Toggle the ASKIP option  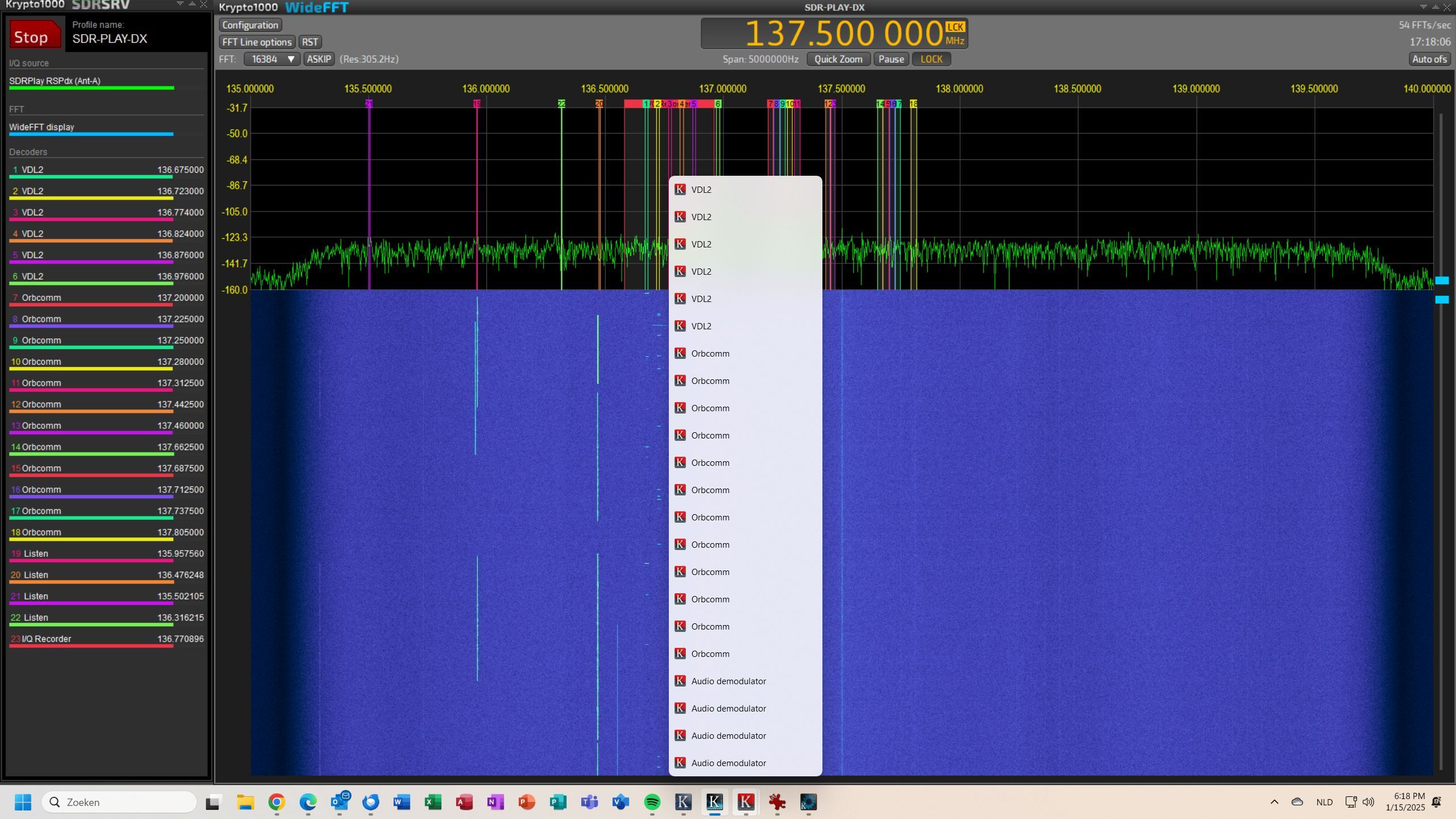tap(318, 59)
